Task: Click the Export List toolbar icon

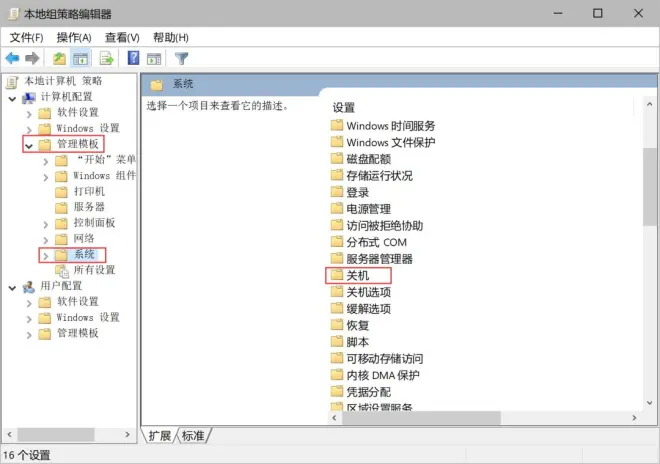Action: coord(106,58)
